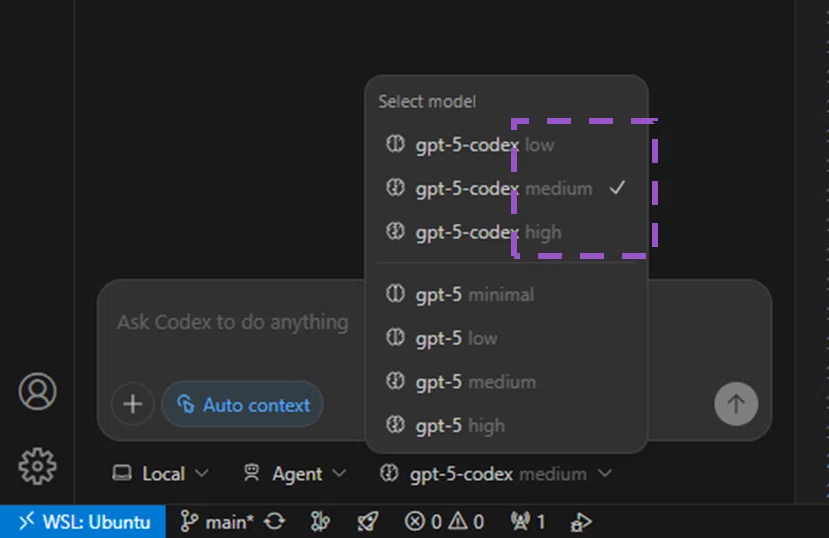
Task: Click the plus add attachment button
Action: [x=133, y=404]
